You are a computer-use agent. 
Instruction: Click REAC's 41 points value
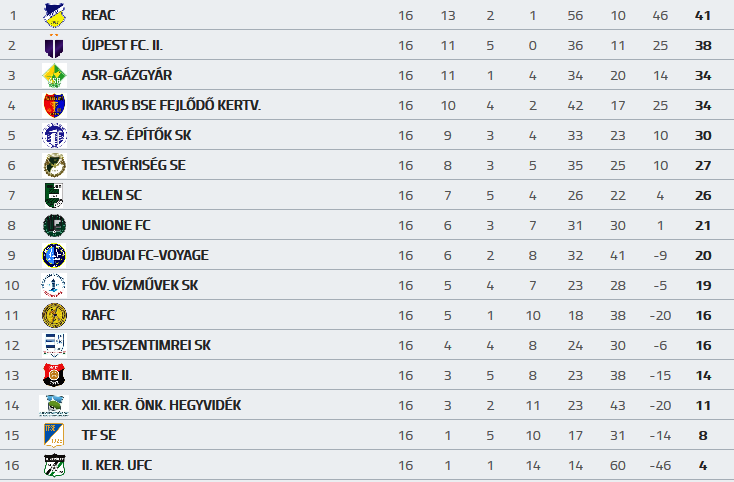tap(703, 15)
